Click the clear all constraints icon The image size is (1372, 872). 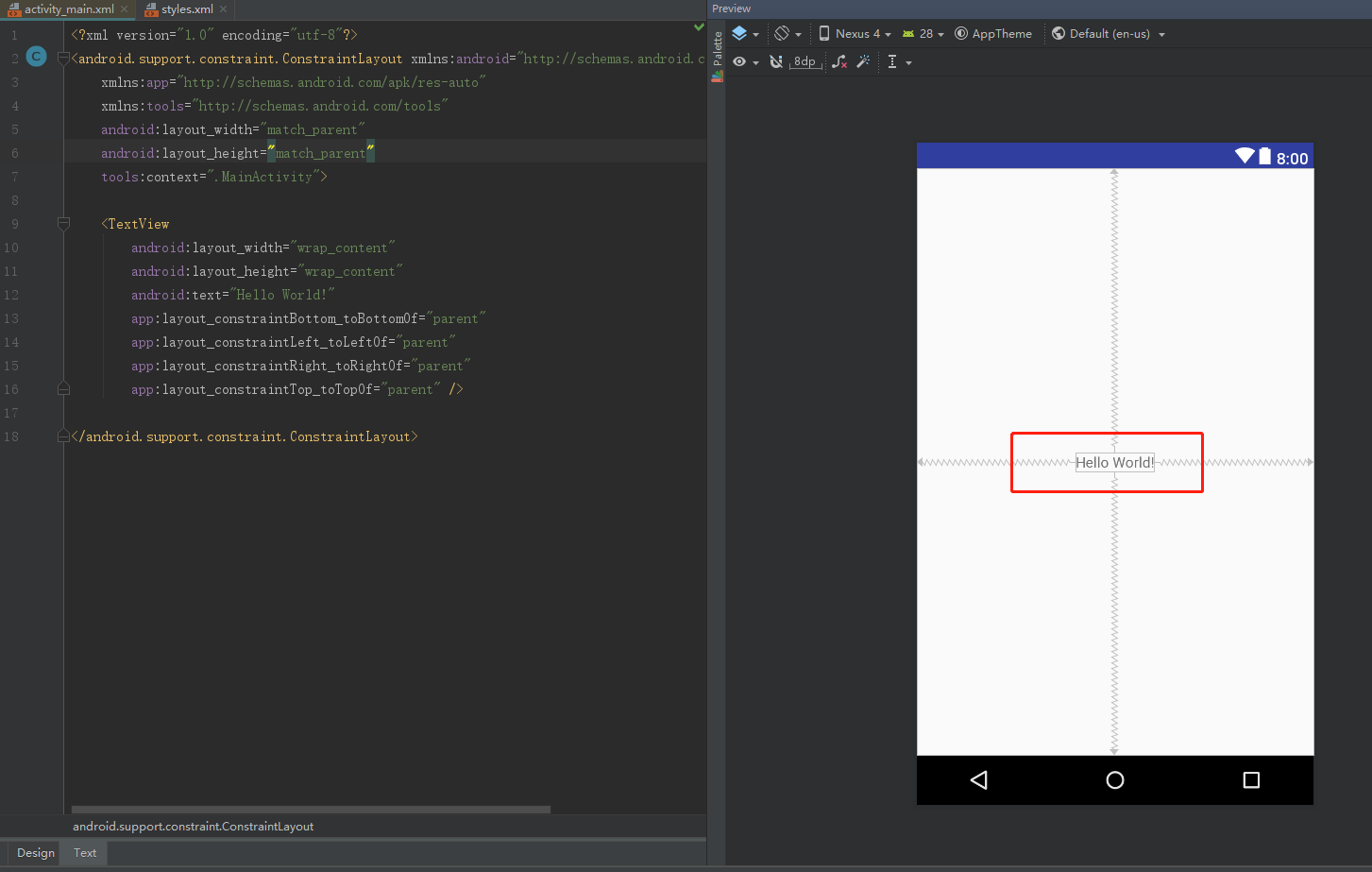click(838, 61)
